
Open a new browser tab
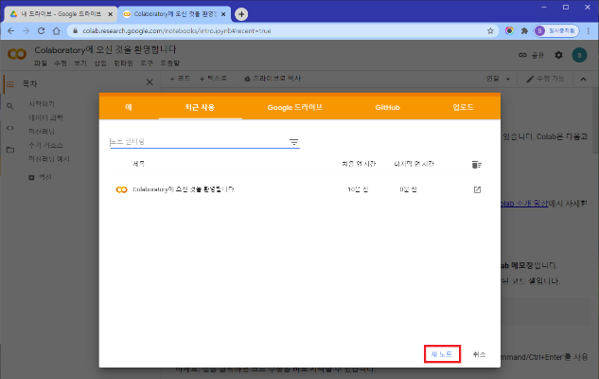tap(241, 14)
